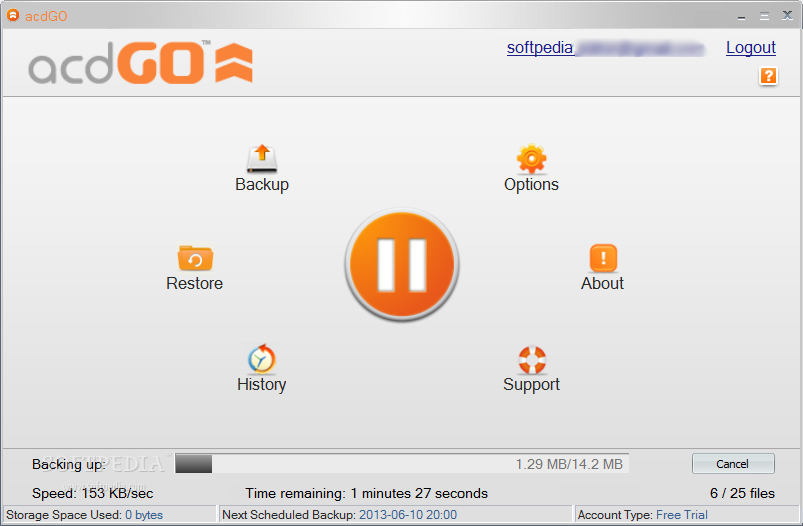803x526 pixels.
Task: Click the 6 / 25 files counter
Action: (742, 493)
